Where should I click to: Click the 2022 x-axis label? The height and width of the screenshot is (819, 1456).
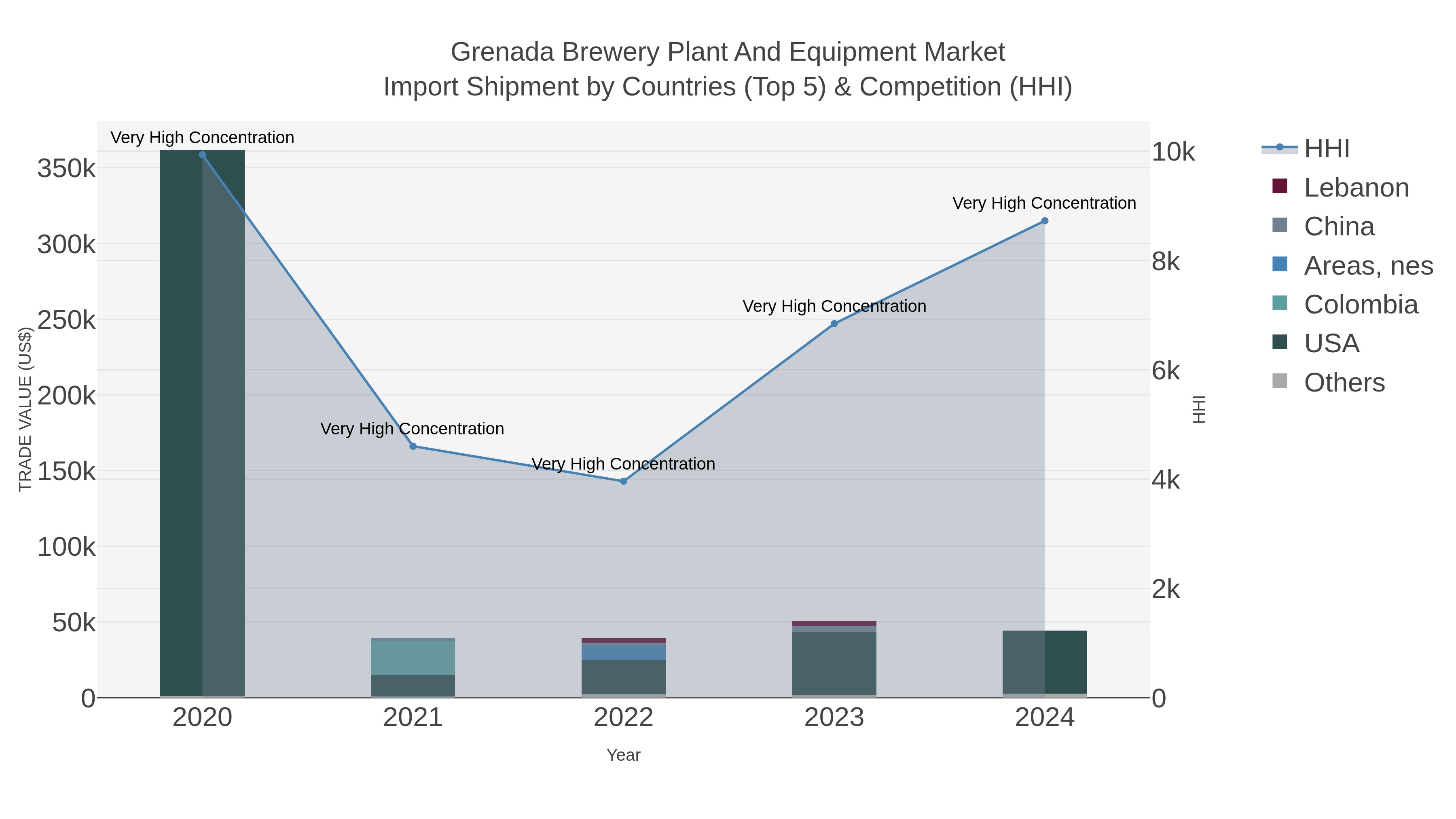click(x=623, y=718)
